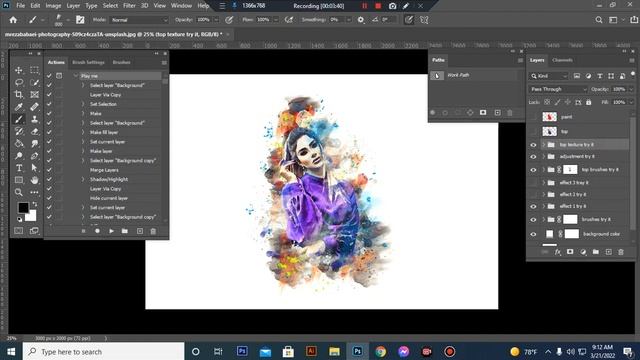640x360 pixels.
Task: Open the background white color swatch
Action: coord(32,216)
